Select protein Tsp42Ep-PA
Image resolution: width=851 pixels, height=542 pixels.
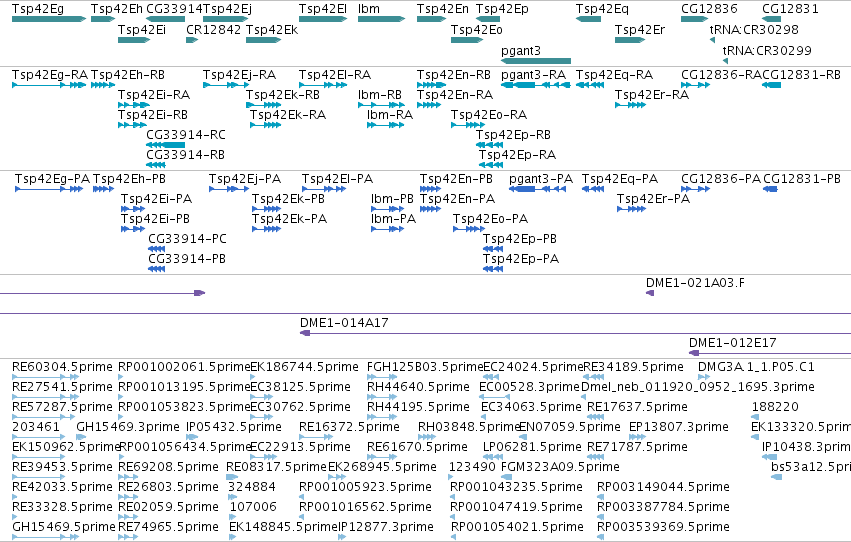[520, 259]
